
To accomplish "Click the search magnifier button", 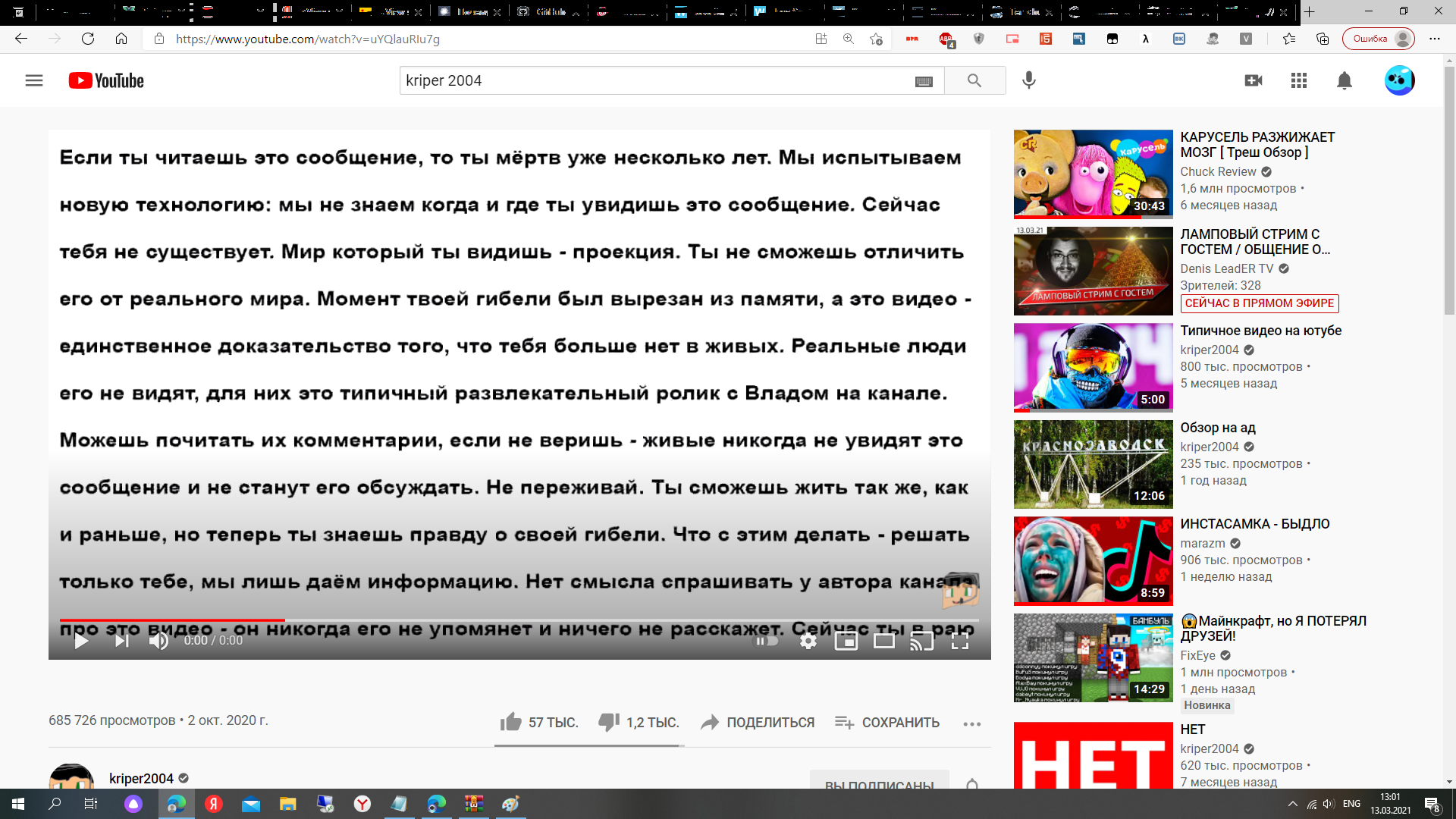I will tap(974, 80).
